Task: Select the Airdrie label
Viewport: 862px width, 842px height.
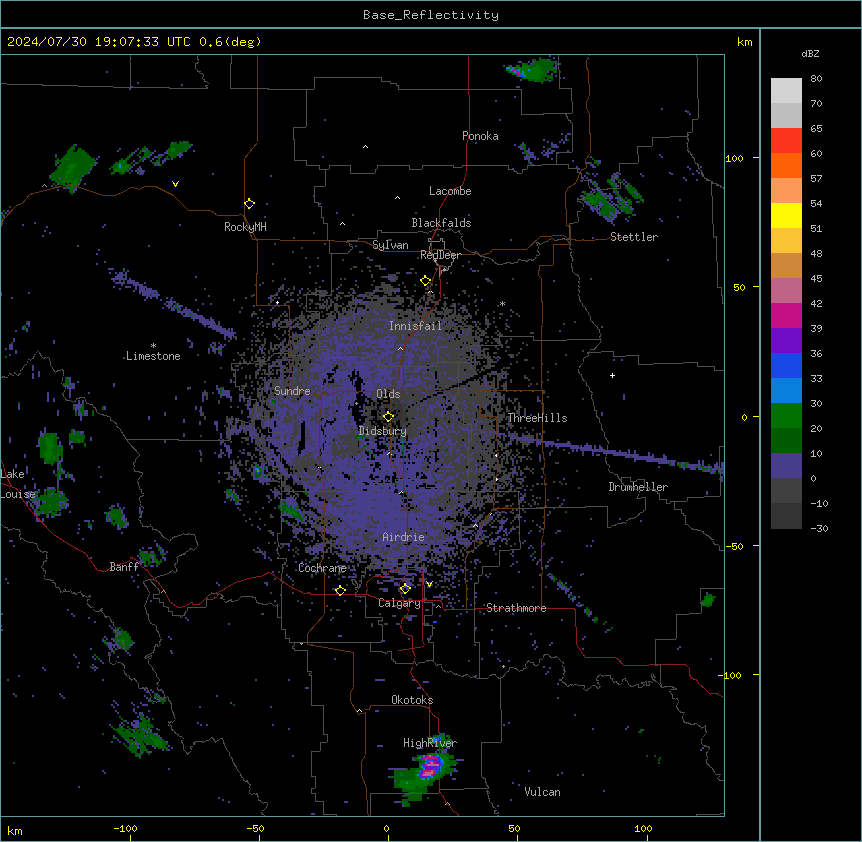Action: 403,537
